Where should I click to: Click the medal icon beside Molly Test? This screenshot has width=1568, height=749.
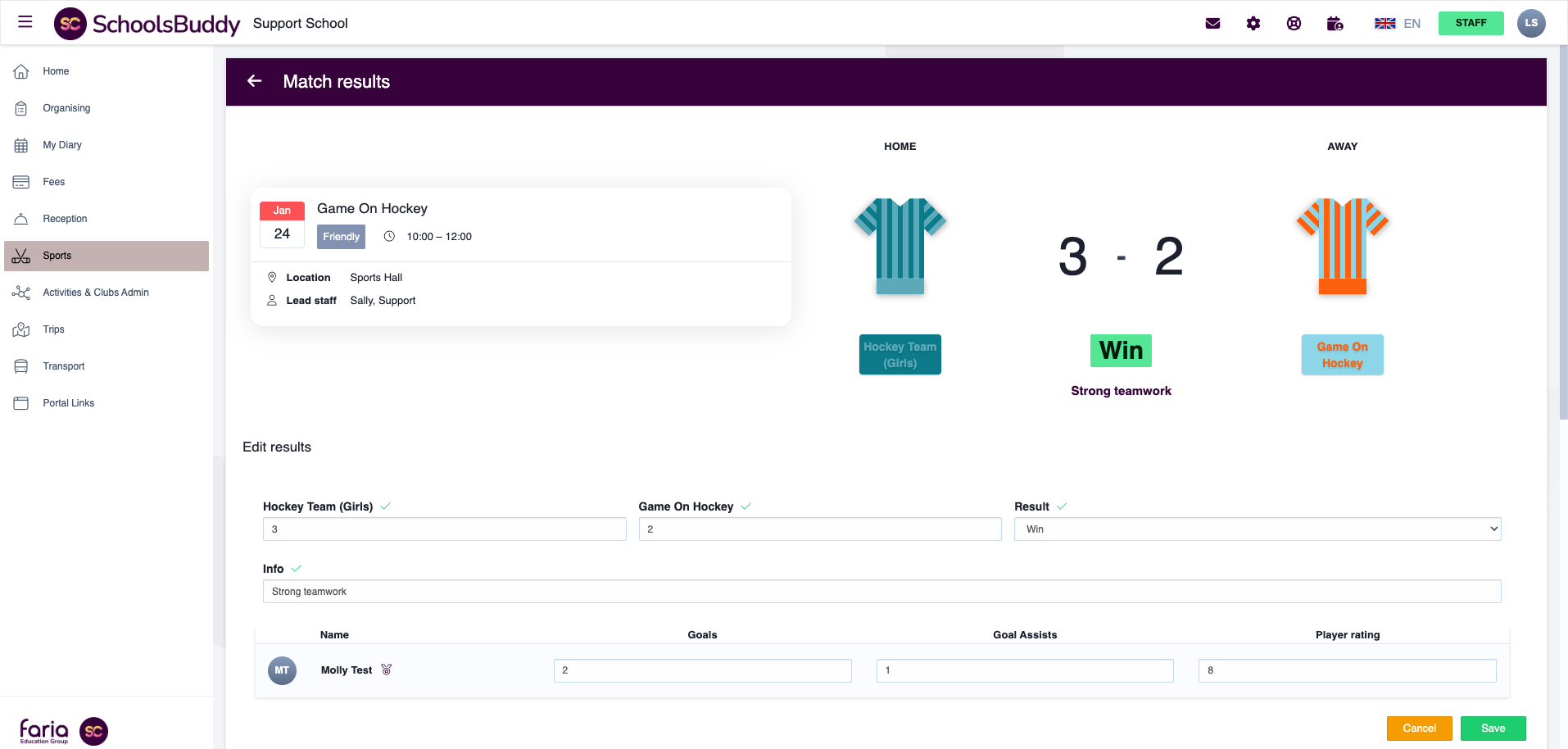click(387, 670)
